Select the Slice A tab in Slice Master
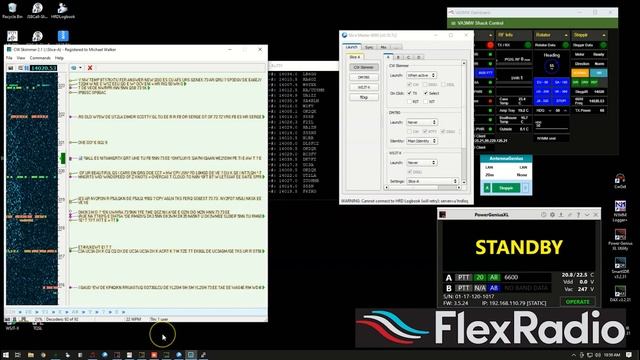Screen dimensions: 640x360 coord(355,57)
